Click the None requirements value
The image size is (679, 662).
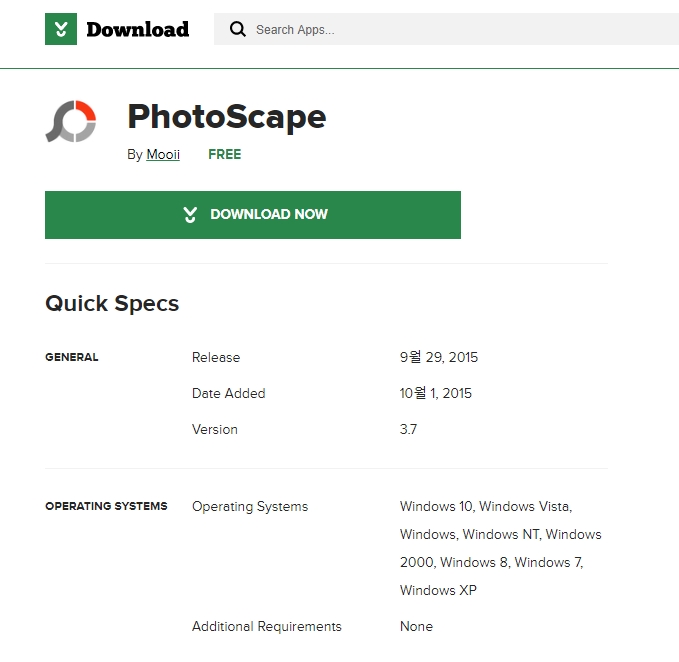[416, 626]
